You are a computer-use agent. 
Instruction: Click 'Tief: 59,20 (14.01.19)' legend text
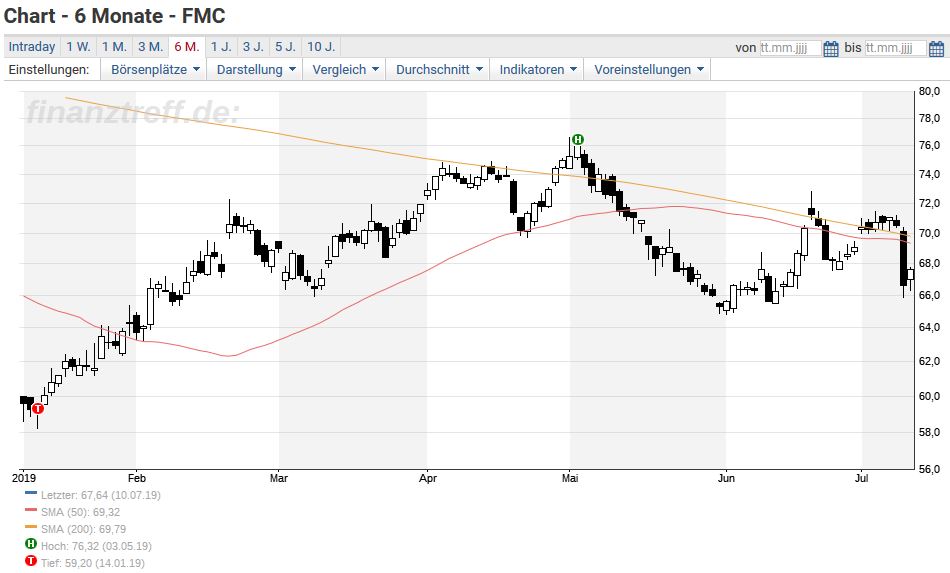point(93,563)
